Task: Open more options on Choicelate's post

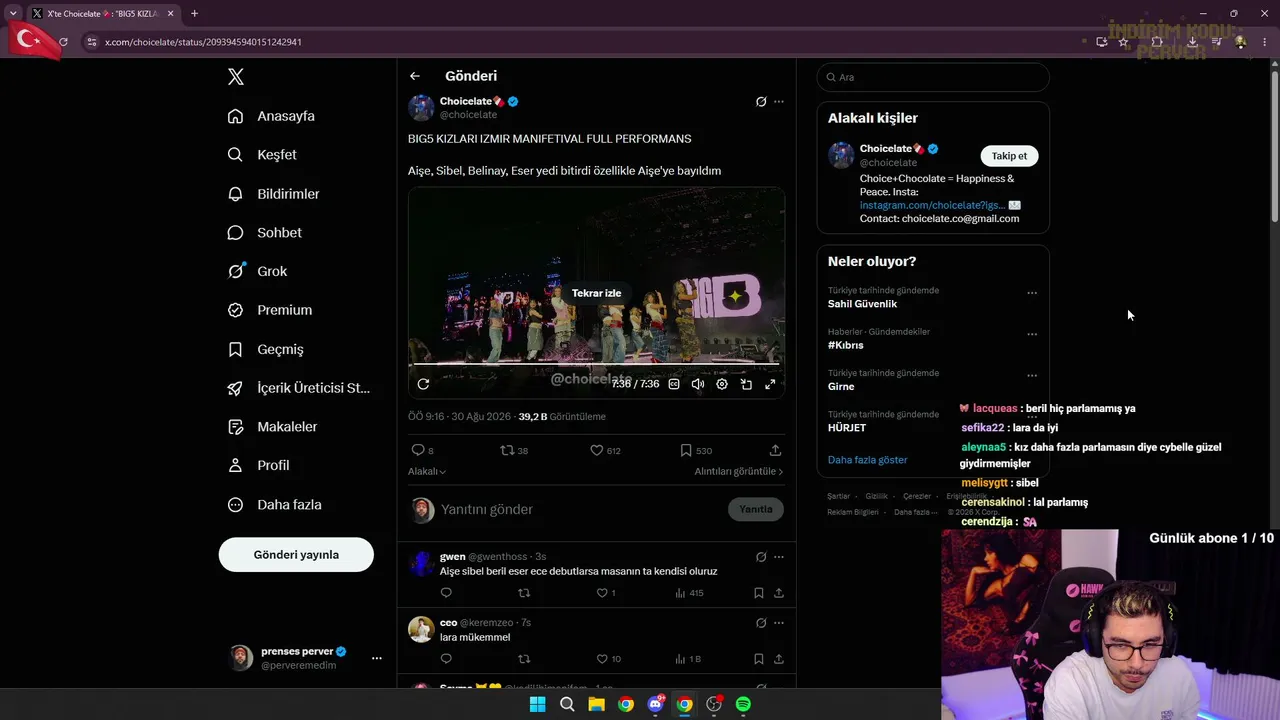Action: tap(779, 101)
